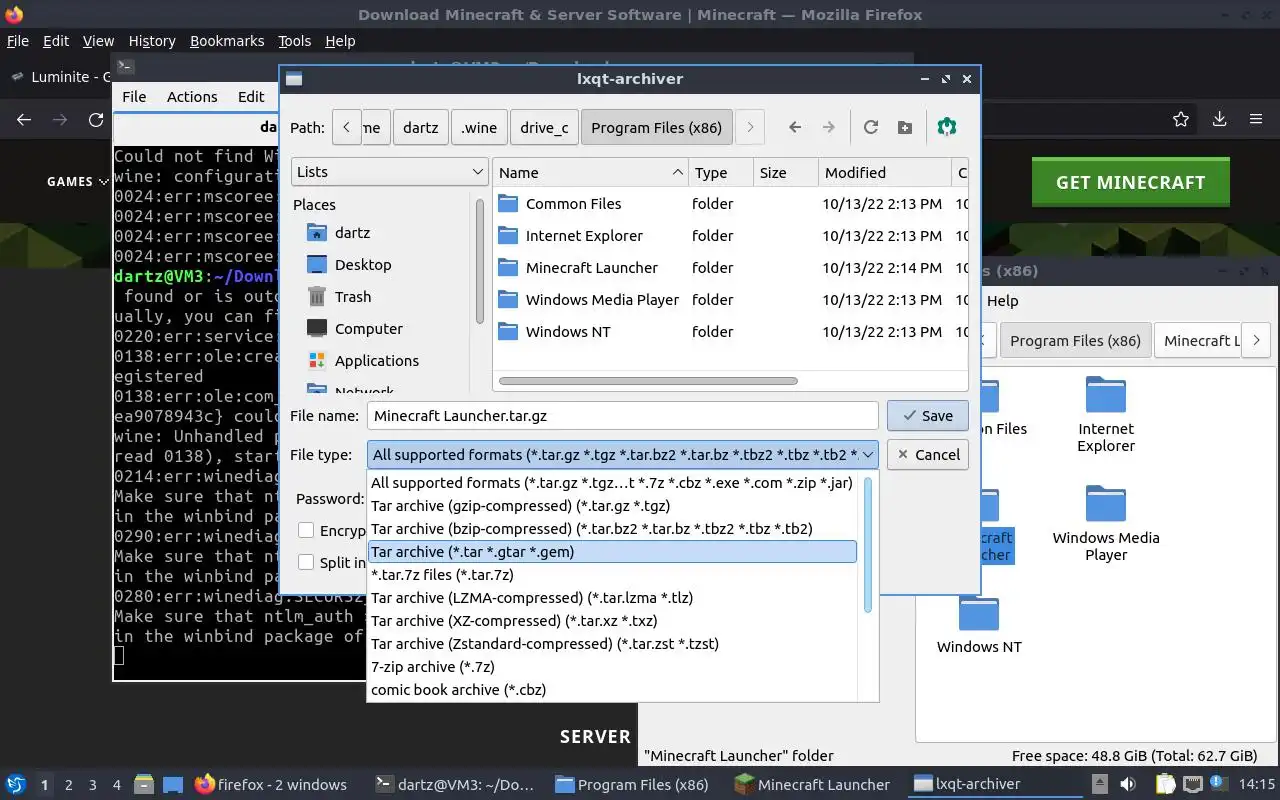
Task: Switch to Minecraft Launcher taskbar window
Action: tap(812, 785)
